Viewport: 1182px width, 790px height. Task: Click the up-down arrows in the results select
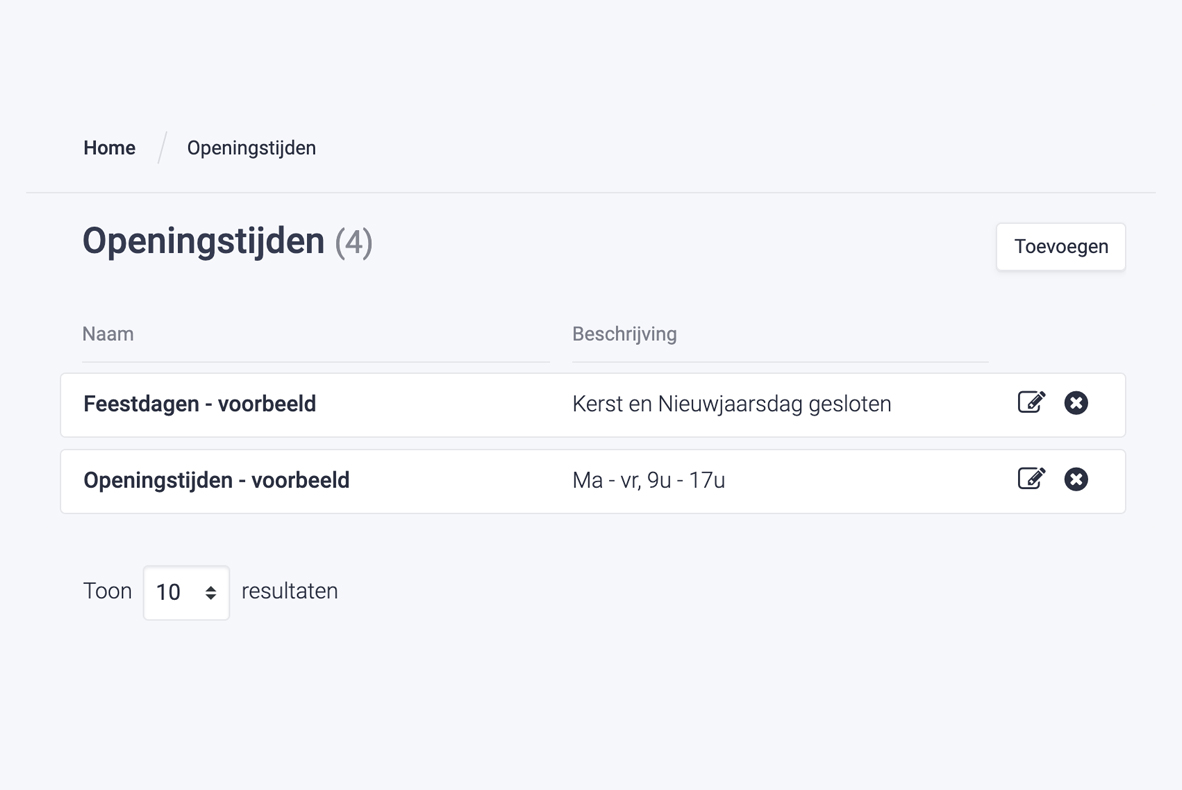pos(211,593)
